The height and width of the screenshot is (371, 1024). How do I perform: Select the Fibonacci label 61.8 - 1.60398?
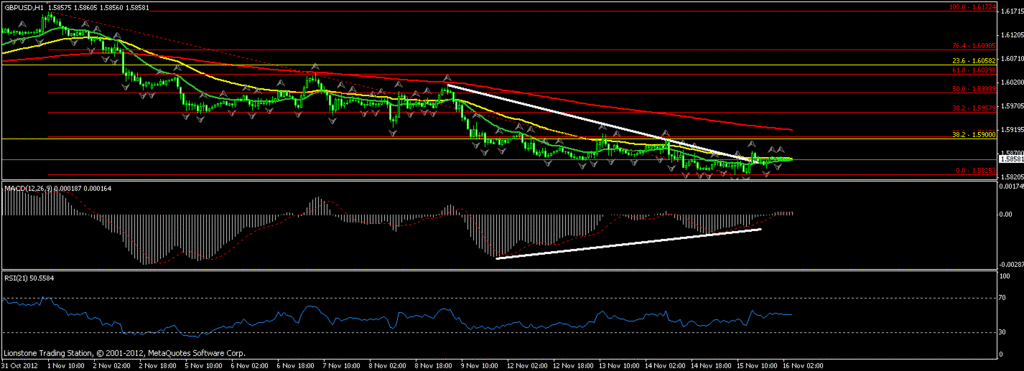point(973,69)
